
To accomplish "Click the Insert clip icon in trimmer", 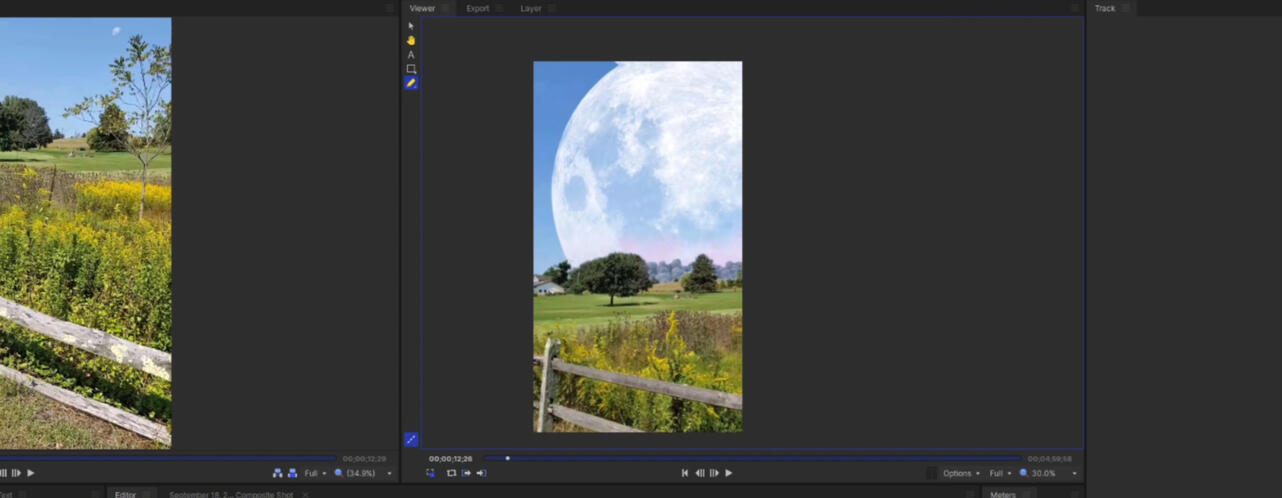I will [277, 473].
